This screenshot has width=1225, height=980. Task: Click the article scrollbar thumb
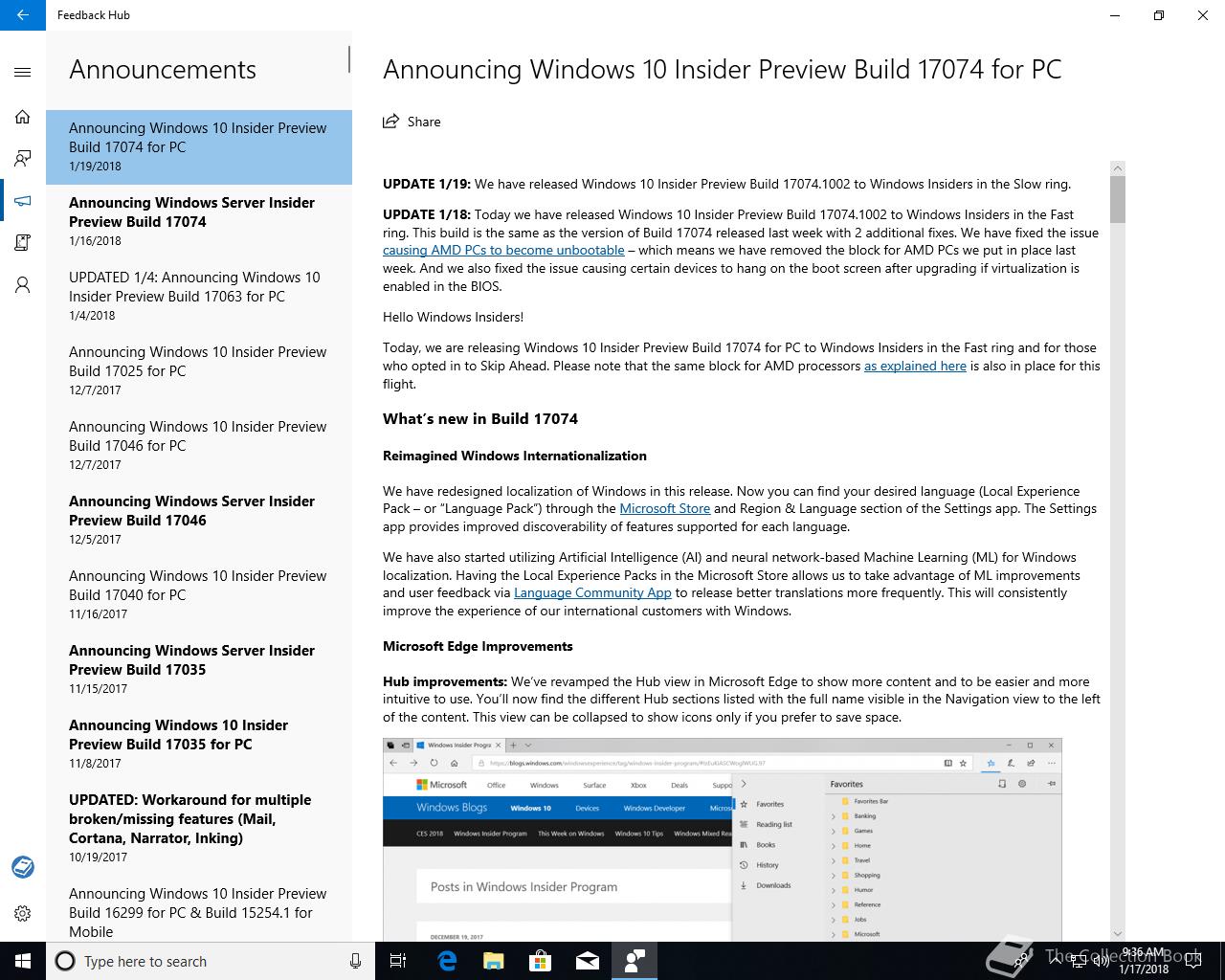(1118, 199)
